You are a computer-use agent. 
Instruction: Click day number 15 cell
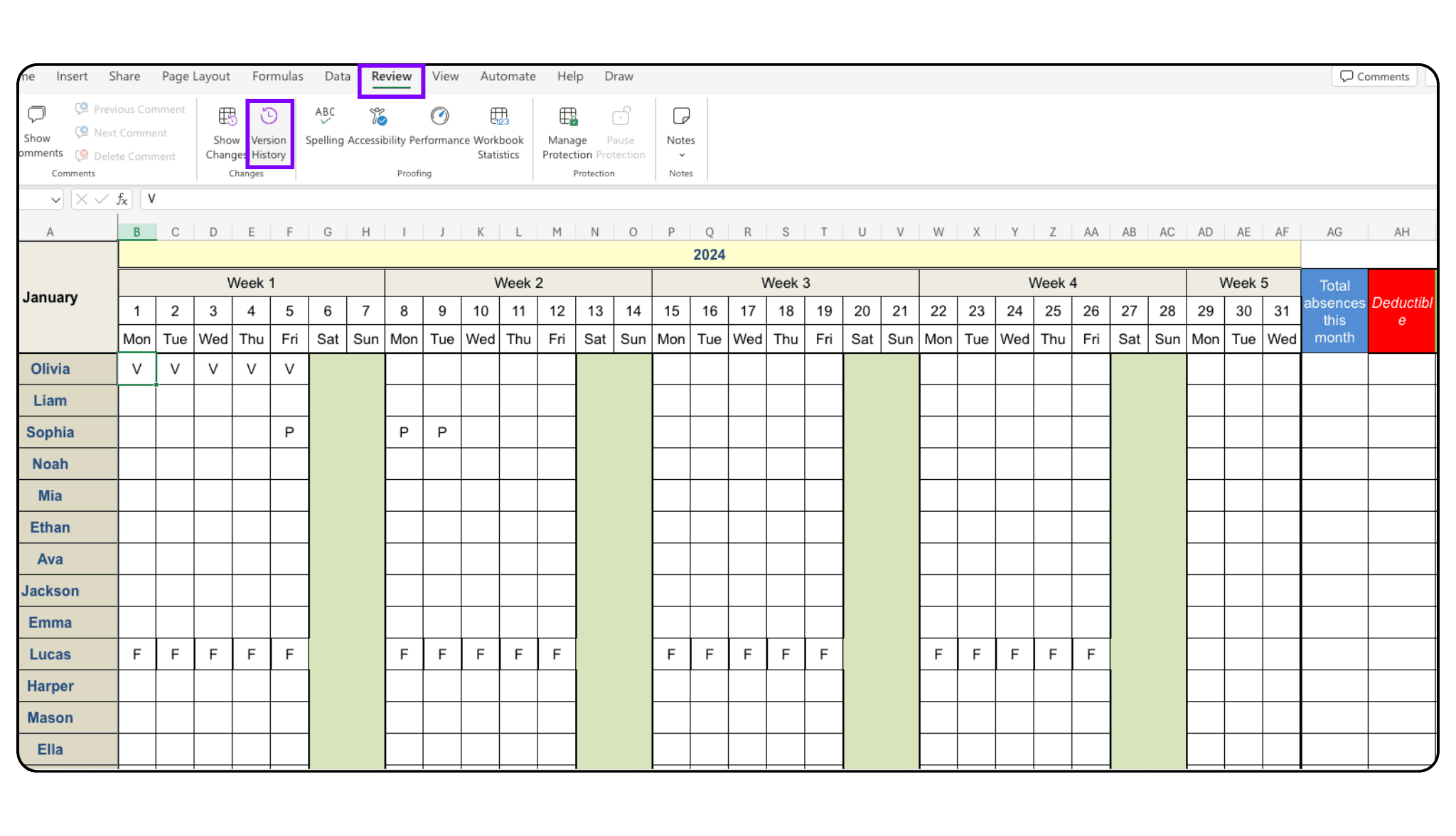click(x=671, y=311)
